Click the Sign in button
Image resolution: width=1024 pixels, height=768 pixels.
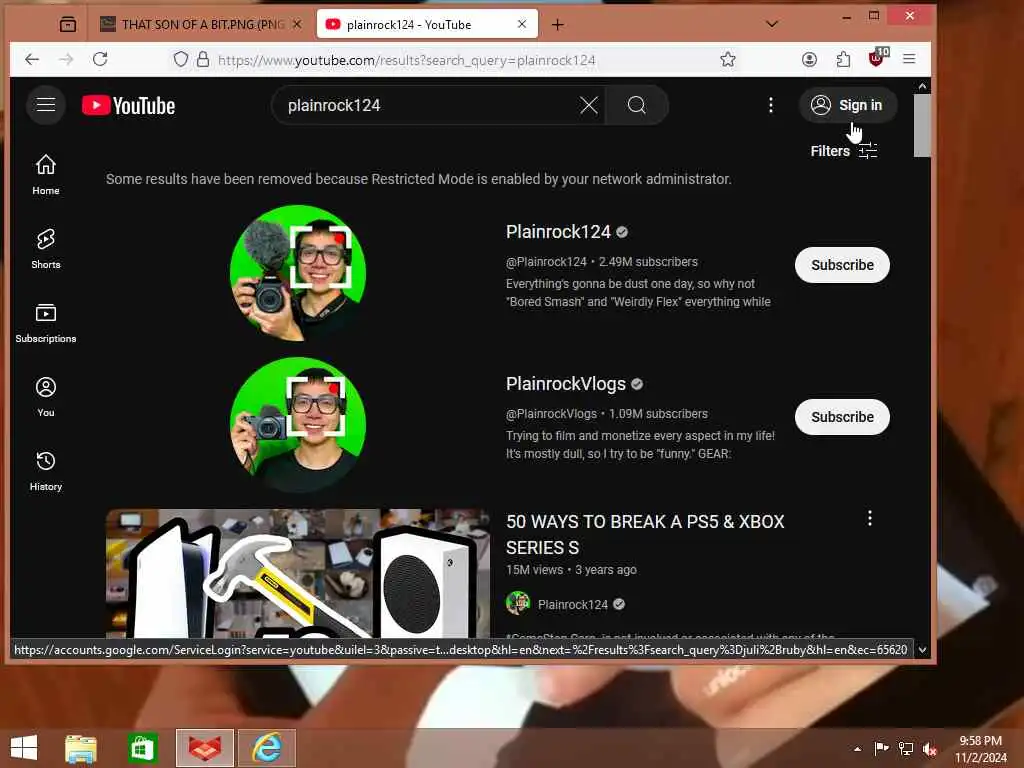(847, 105)
